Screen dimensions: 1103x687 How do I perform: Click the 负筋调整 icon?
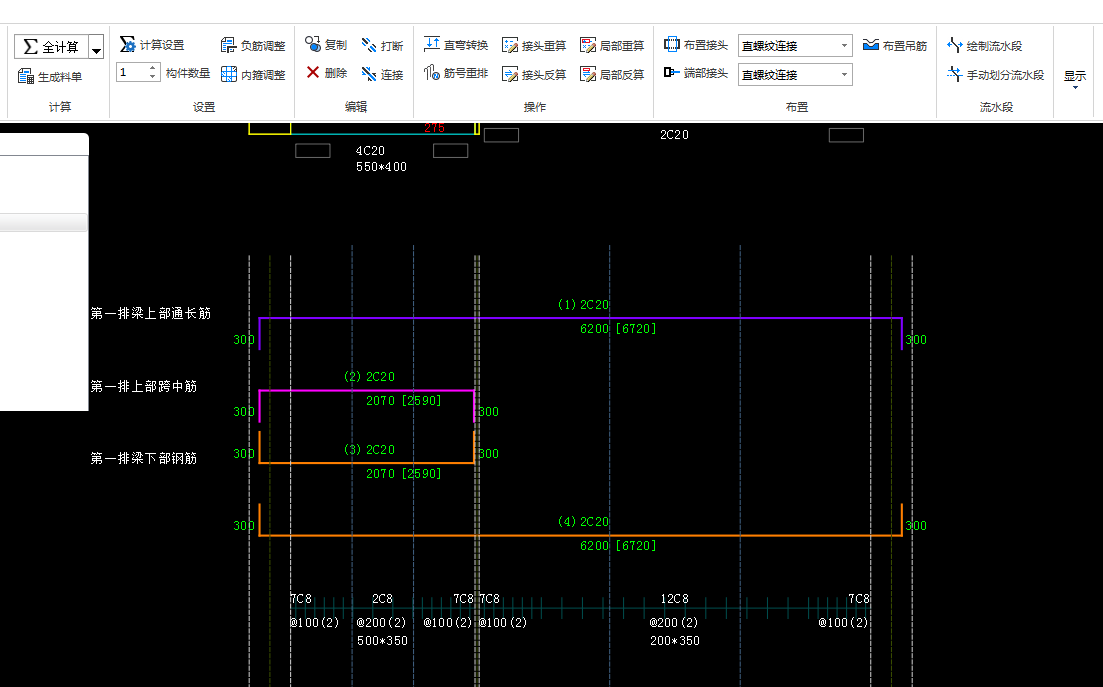228,46
